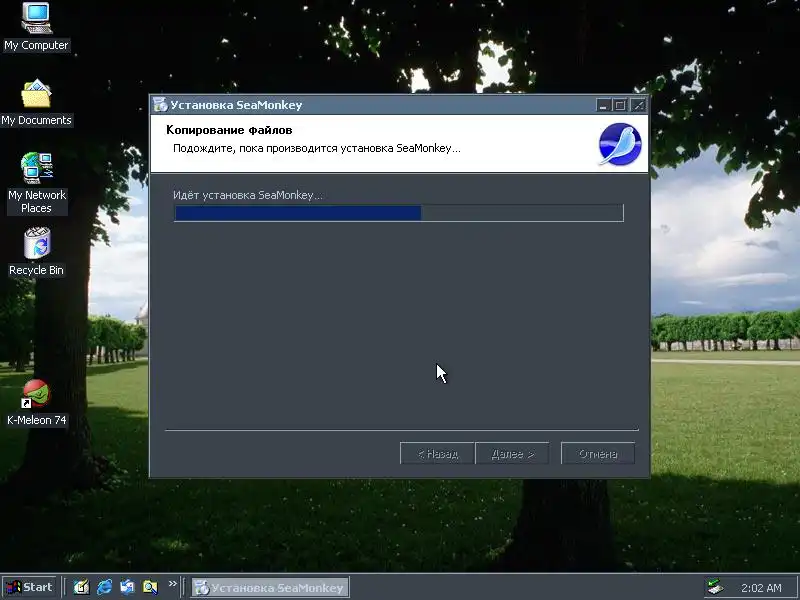Click the Далее > button
Screen dimensions: 800x600
[512, 454]
